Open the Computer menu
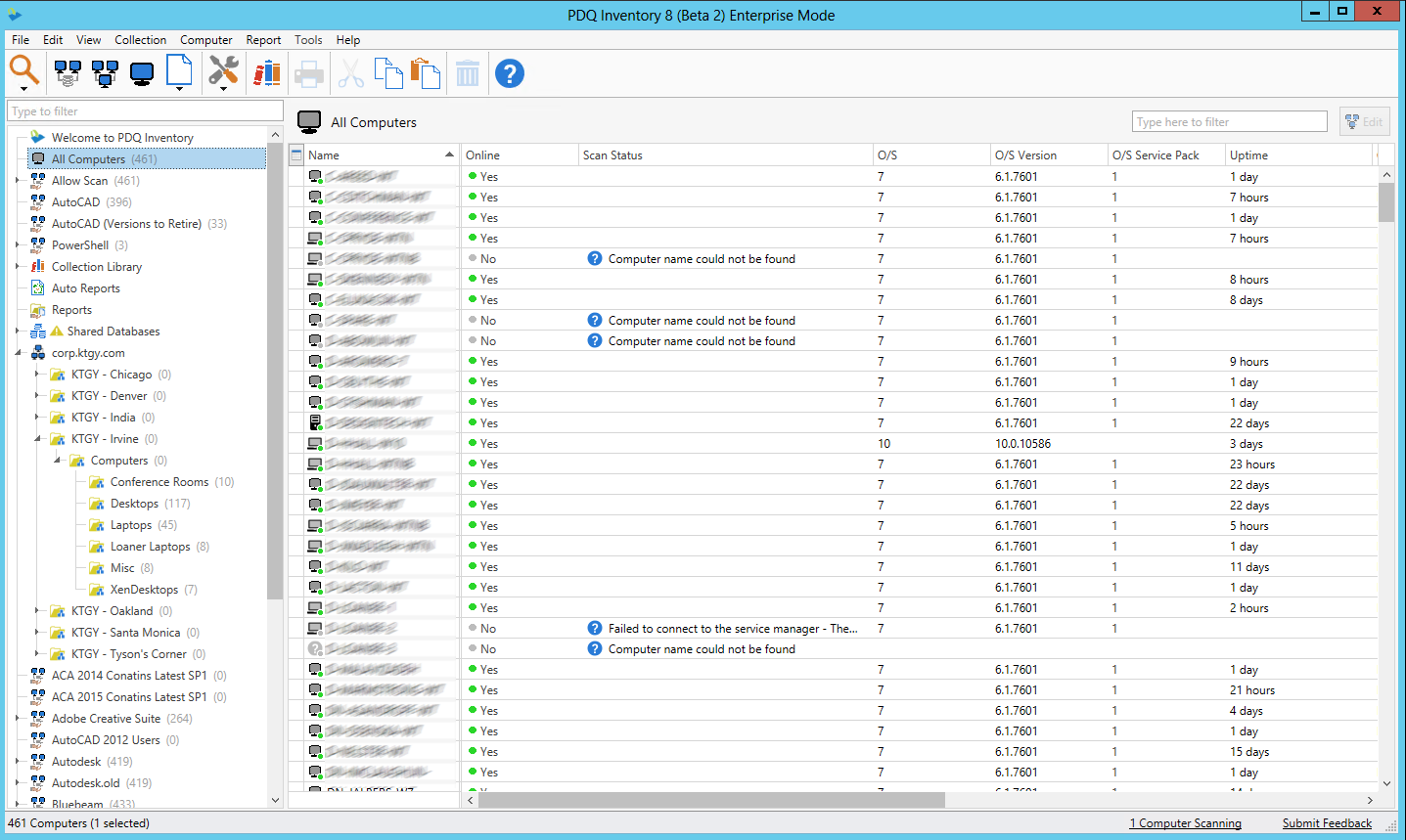Image resolution: width=1406 pixels, height=840 pixels. 205,39
